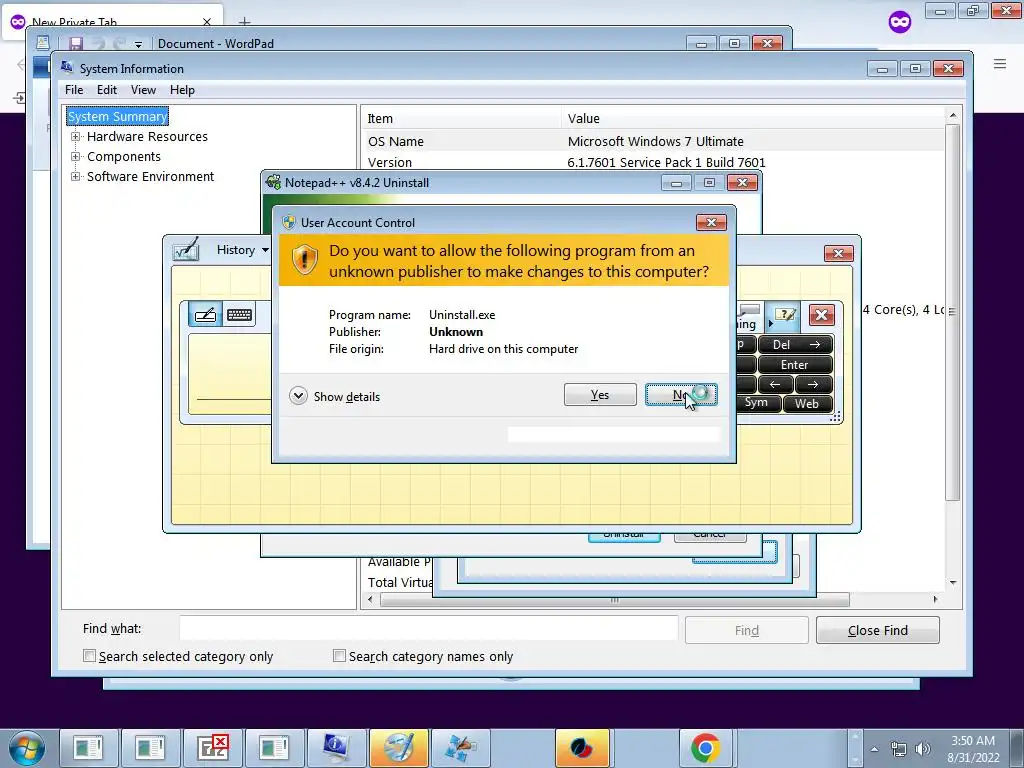Select the OS Name row

pos(652,141)
